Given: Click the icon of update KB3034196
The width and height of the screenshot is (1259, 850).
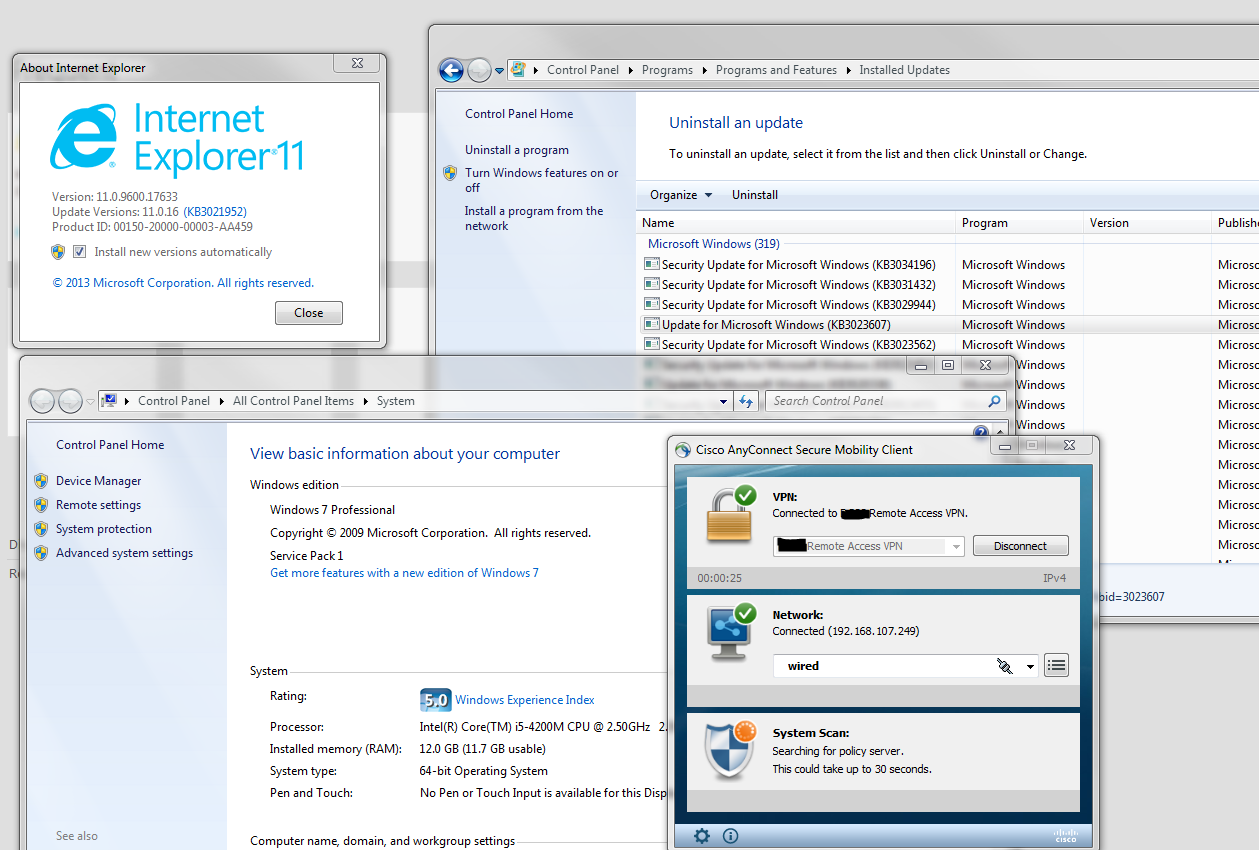Looking at the screenshot, I should point(652,264).
